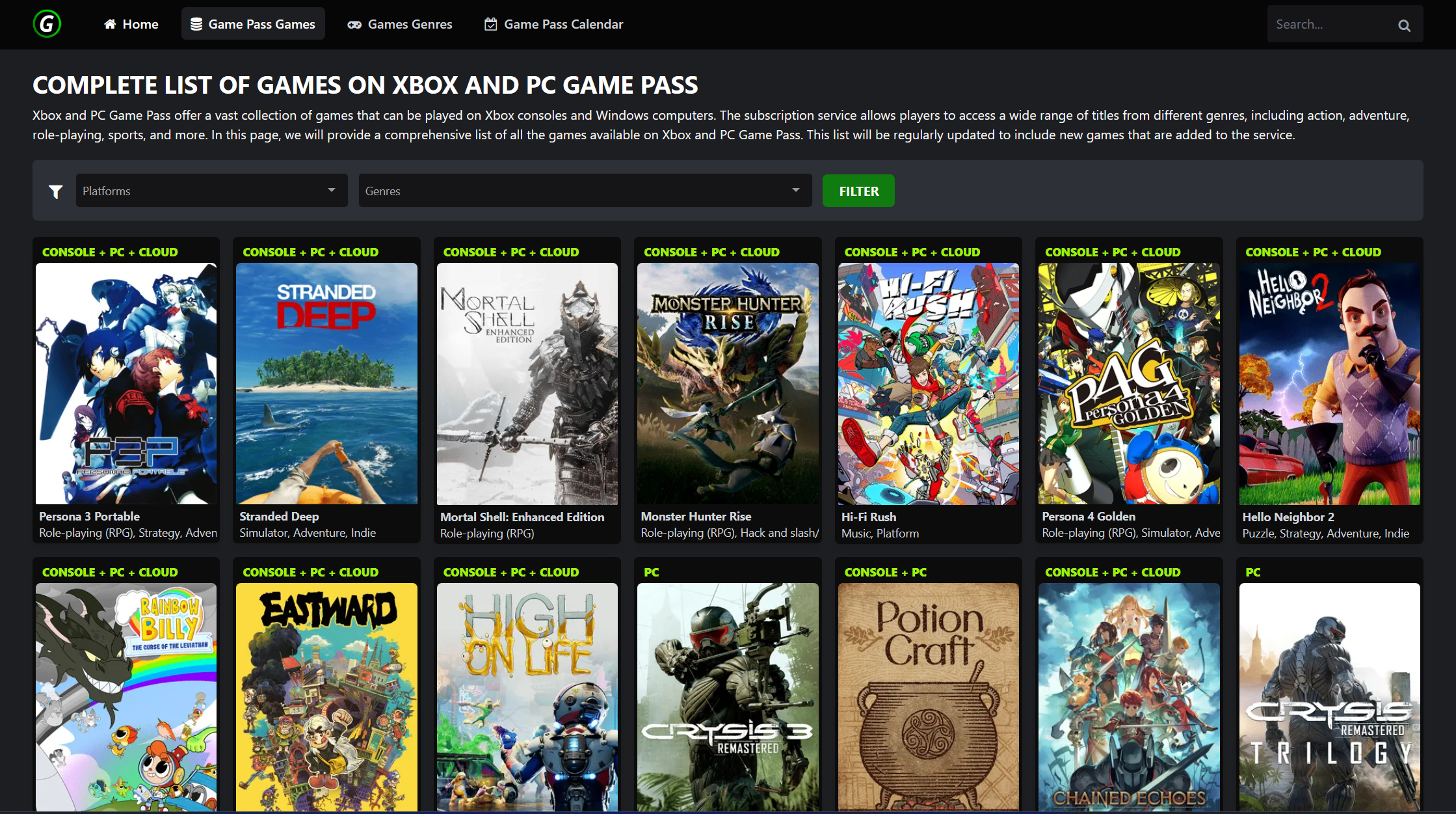The width and height of the screenshot is (1456, 814).
Task: Click the Persona 3 Portable title link
Action: point(89,516)
